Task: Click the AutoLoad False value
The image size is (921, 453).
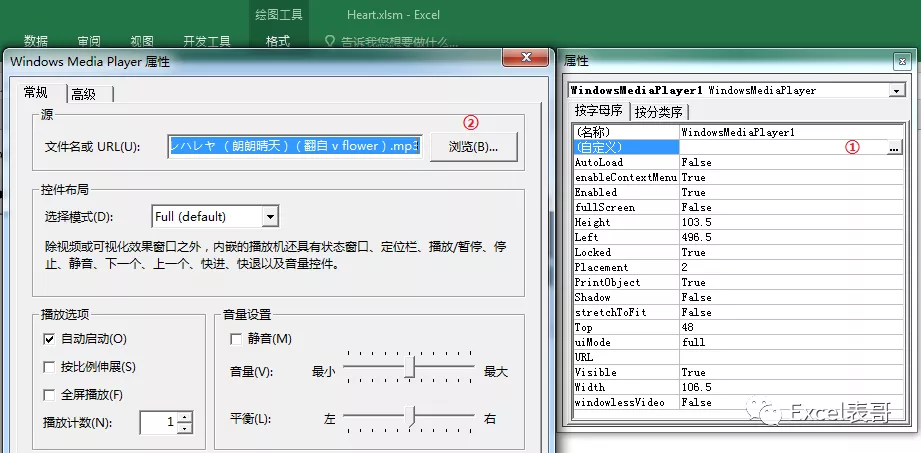Action: point(791,162)
